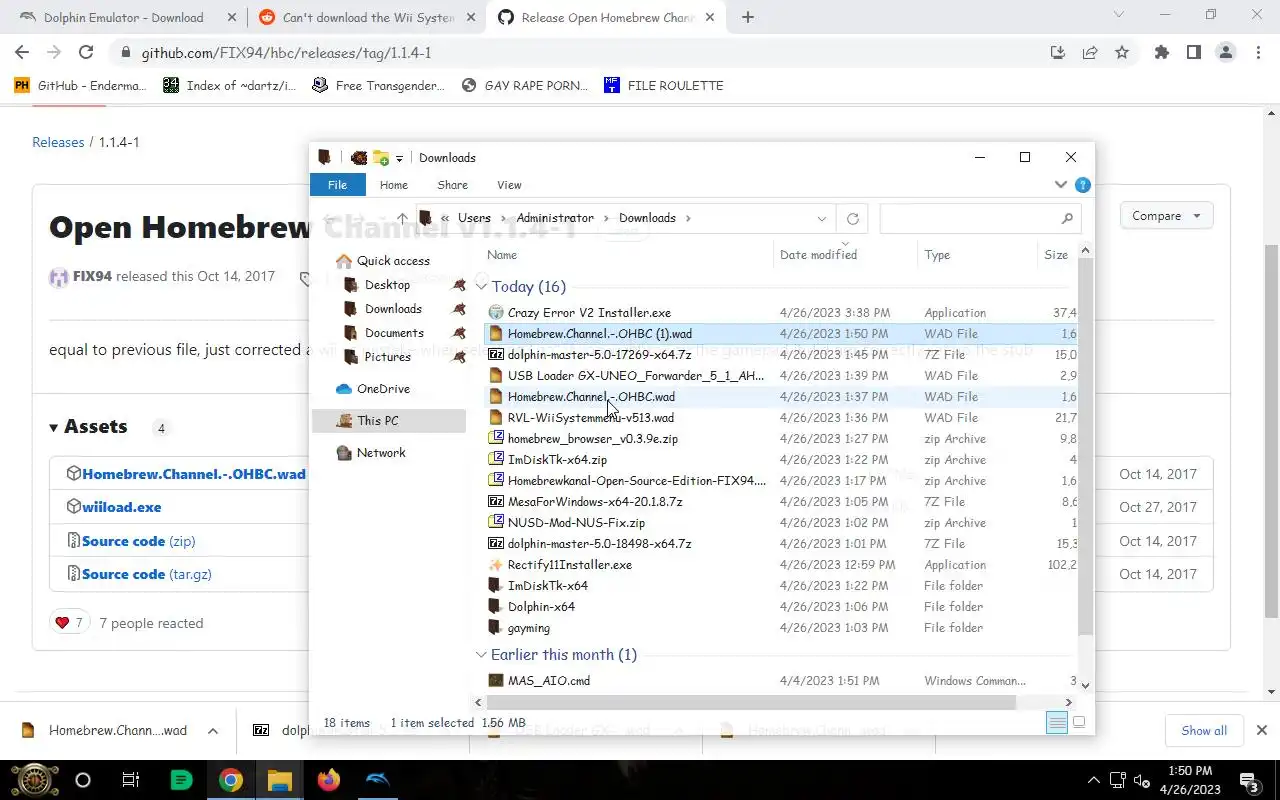Click the volume icon in system tray
This screenshot has height=800, width=1280.
pos(1143,780)
